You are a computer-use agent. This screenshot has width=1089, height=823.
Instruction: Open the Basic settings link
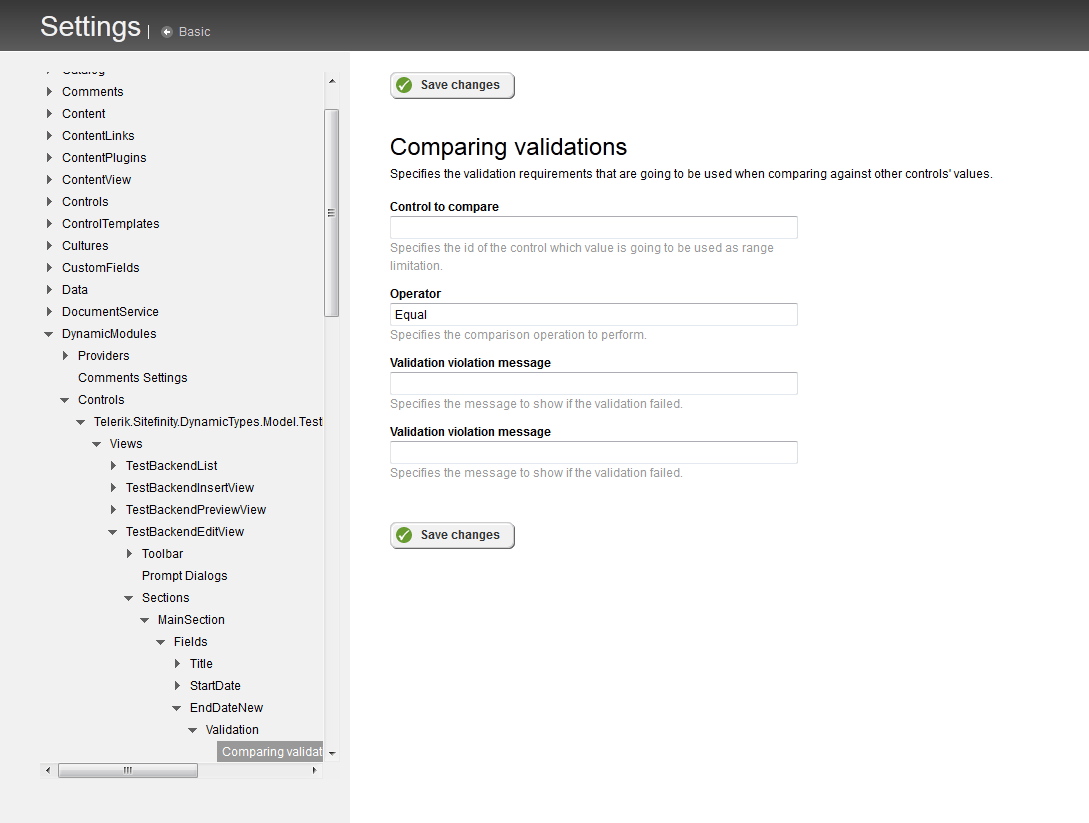tap(194, 32)
